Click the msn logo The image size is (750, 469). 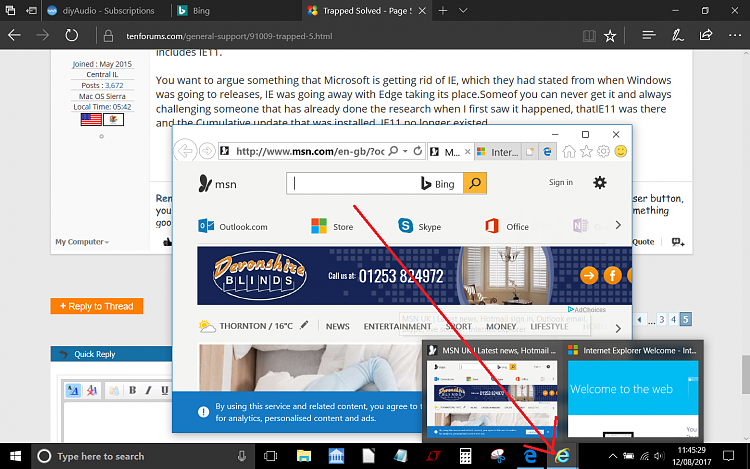click(218, 184)
